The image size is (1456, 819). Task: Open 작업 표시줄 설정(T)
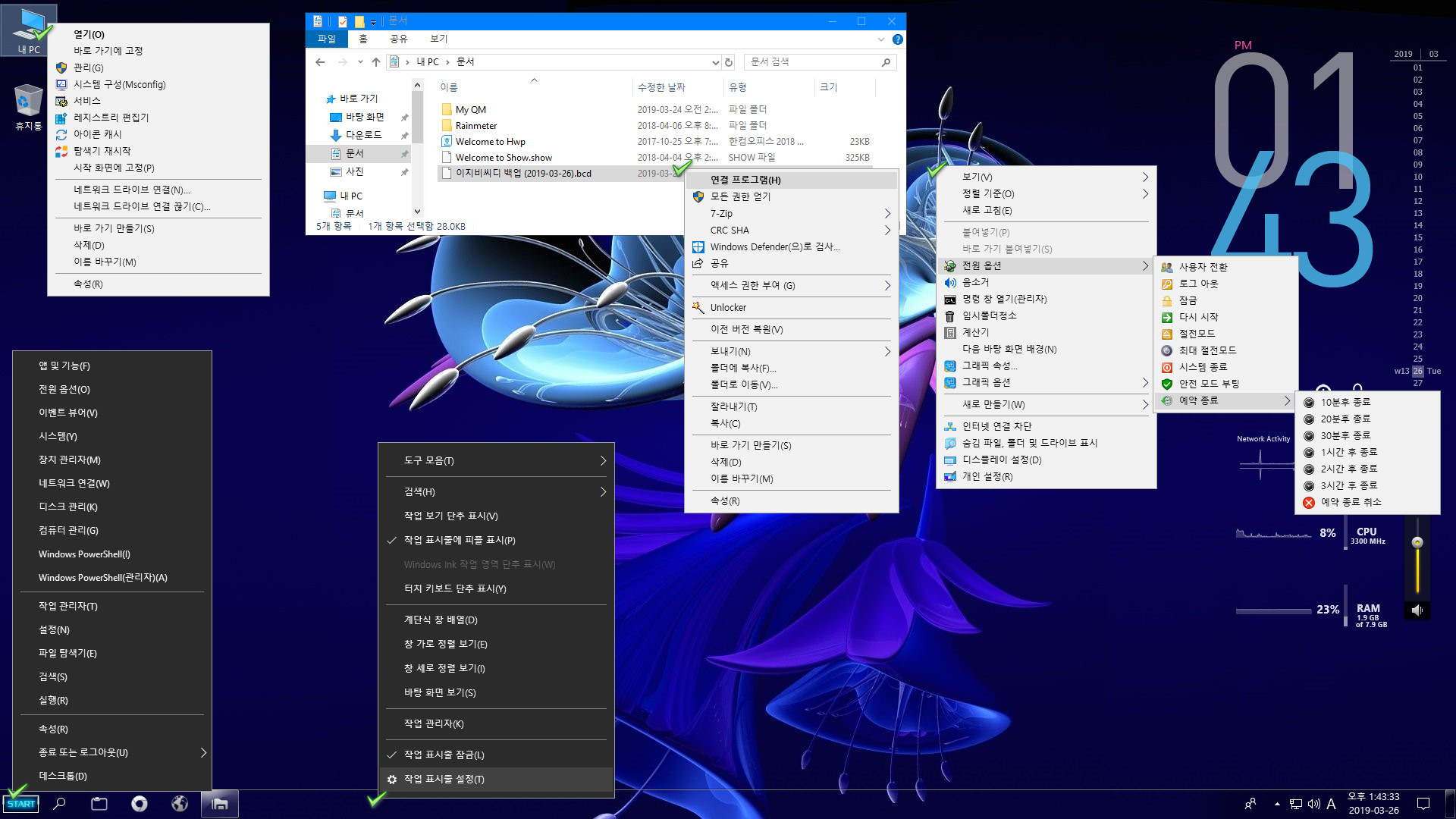point(496,779)
